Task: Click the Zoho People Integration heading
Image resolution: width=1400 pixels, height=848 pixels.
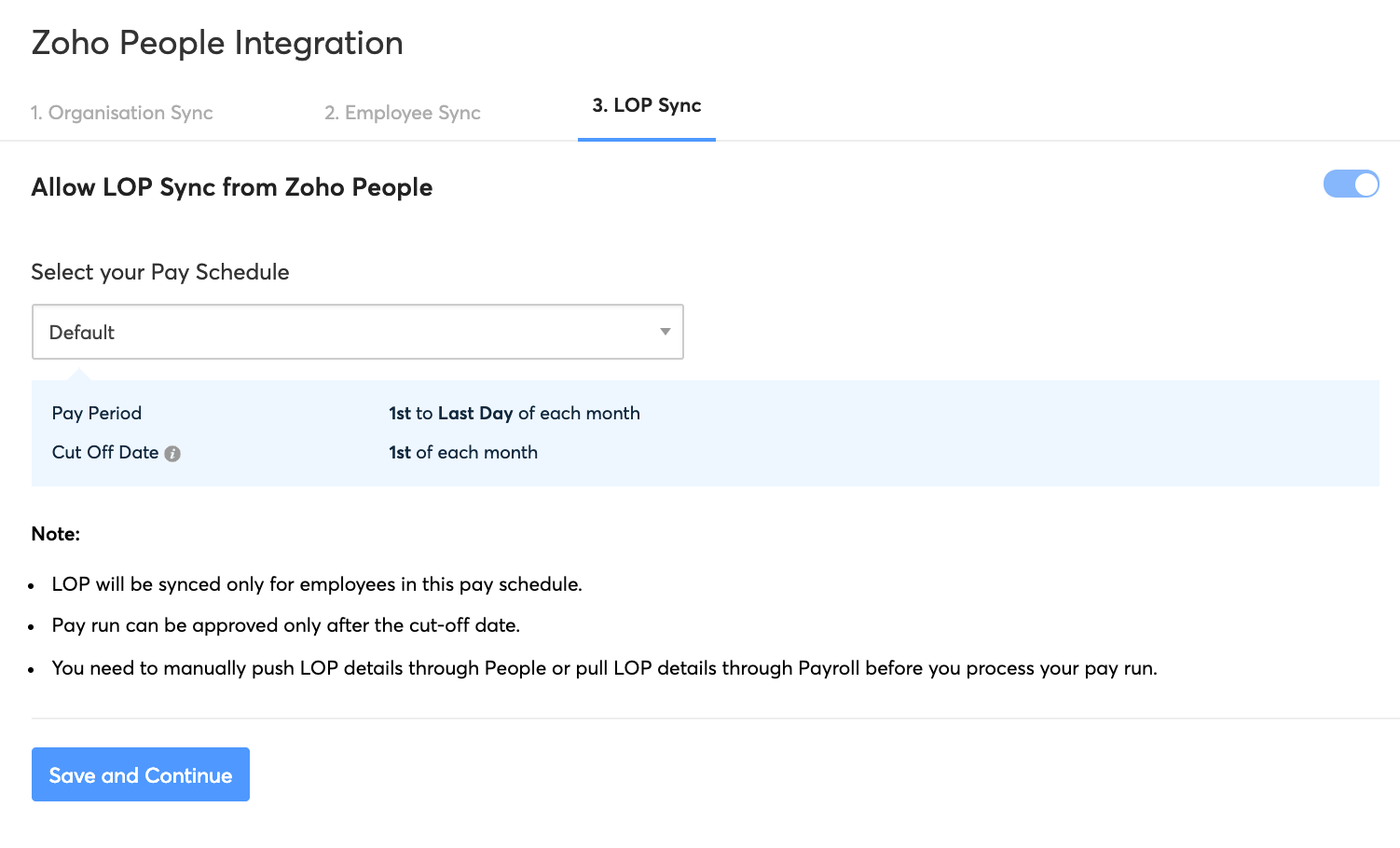Action: coord(217,43)
